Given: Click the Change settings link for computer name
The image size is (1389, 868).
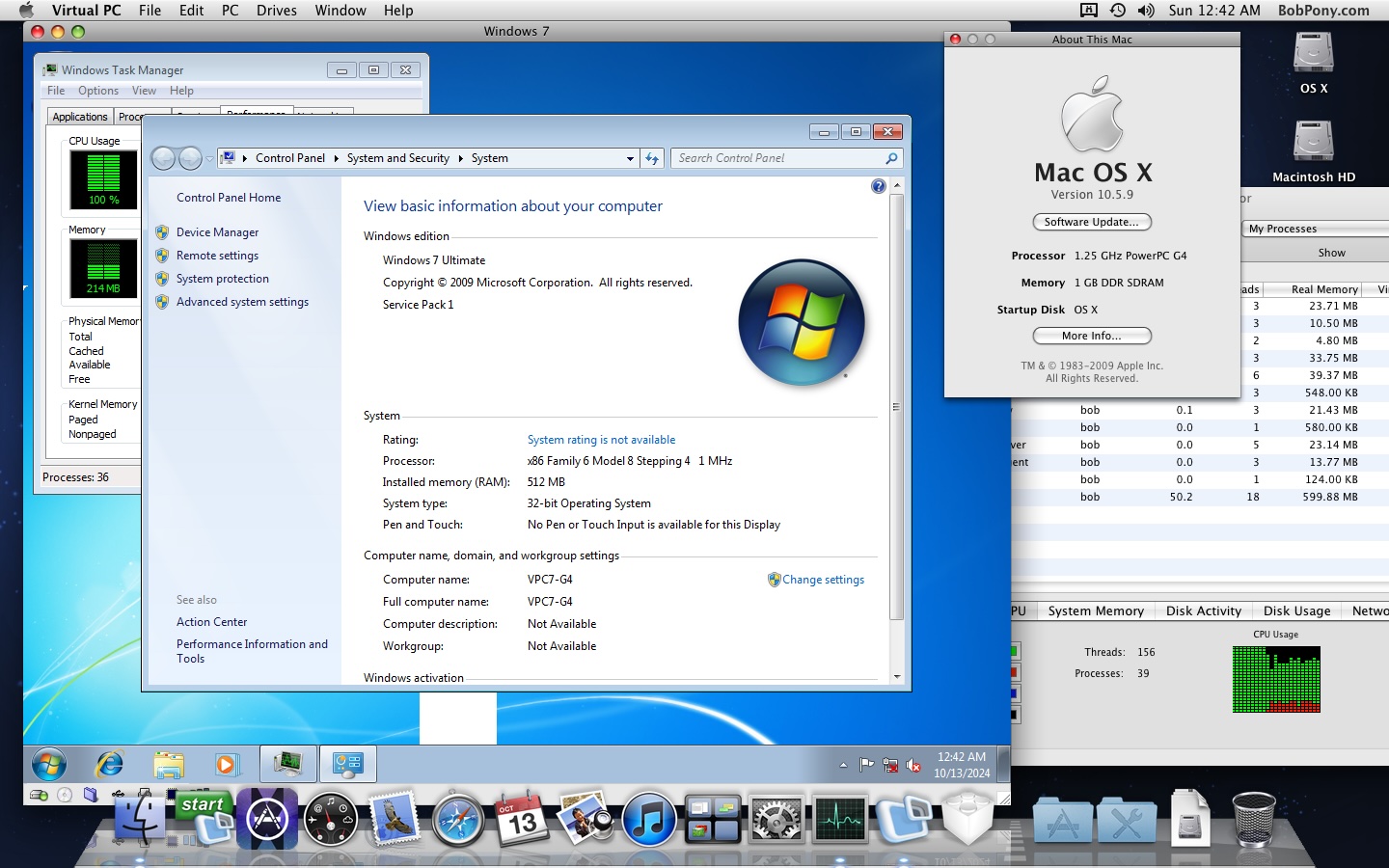Looking at the screenshot, I should [x=824, y=580].
